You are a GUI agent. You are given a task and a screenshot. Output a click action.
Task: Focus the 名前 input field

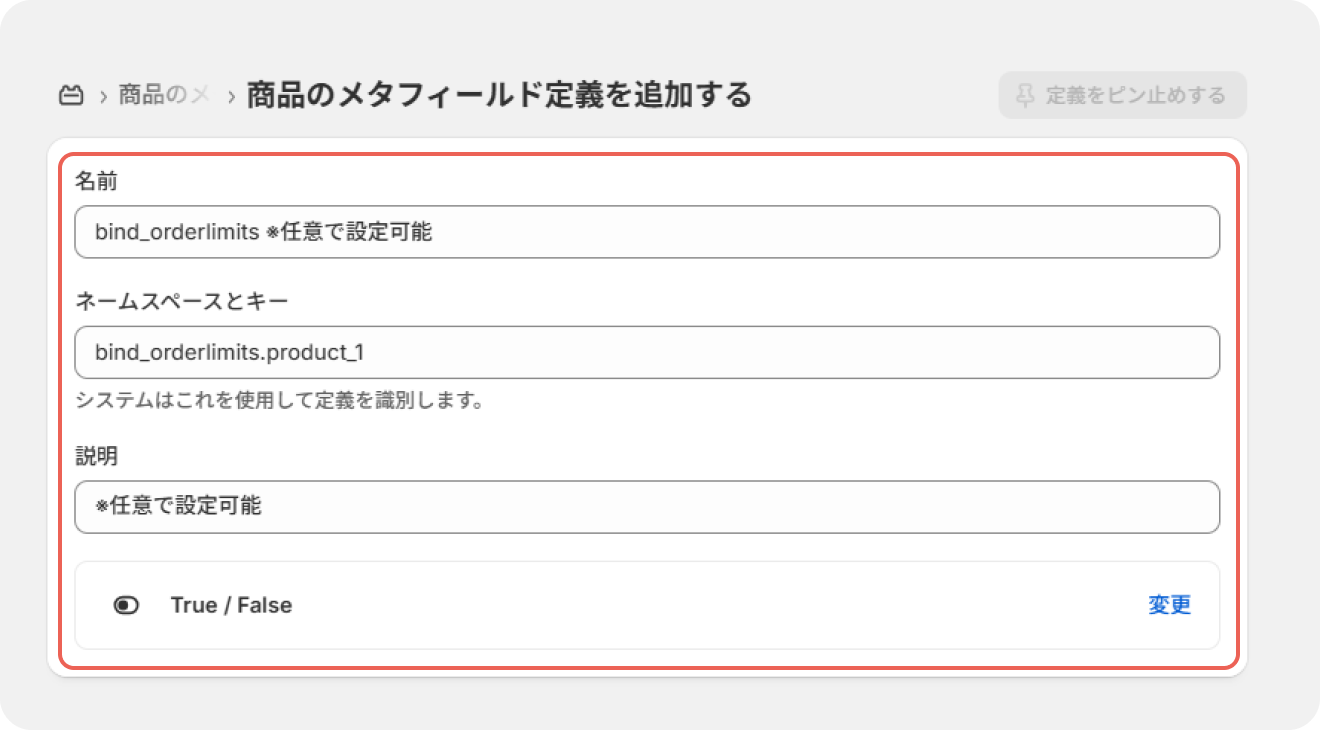(x=647, y=232)
